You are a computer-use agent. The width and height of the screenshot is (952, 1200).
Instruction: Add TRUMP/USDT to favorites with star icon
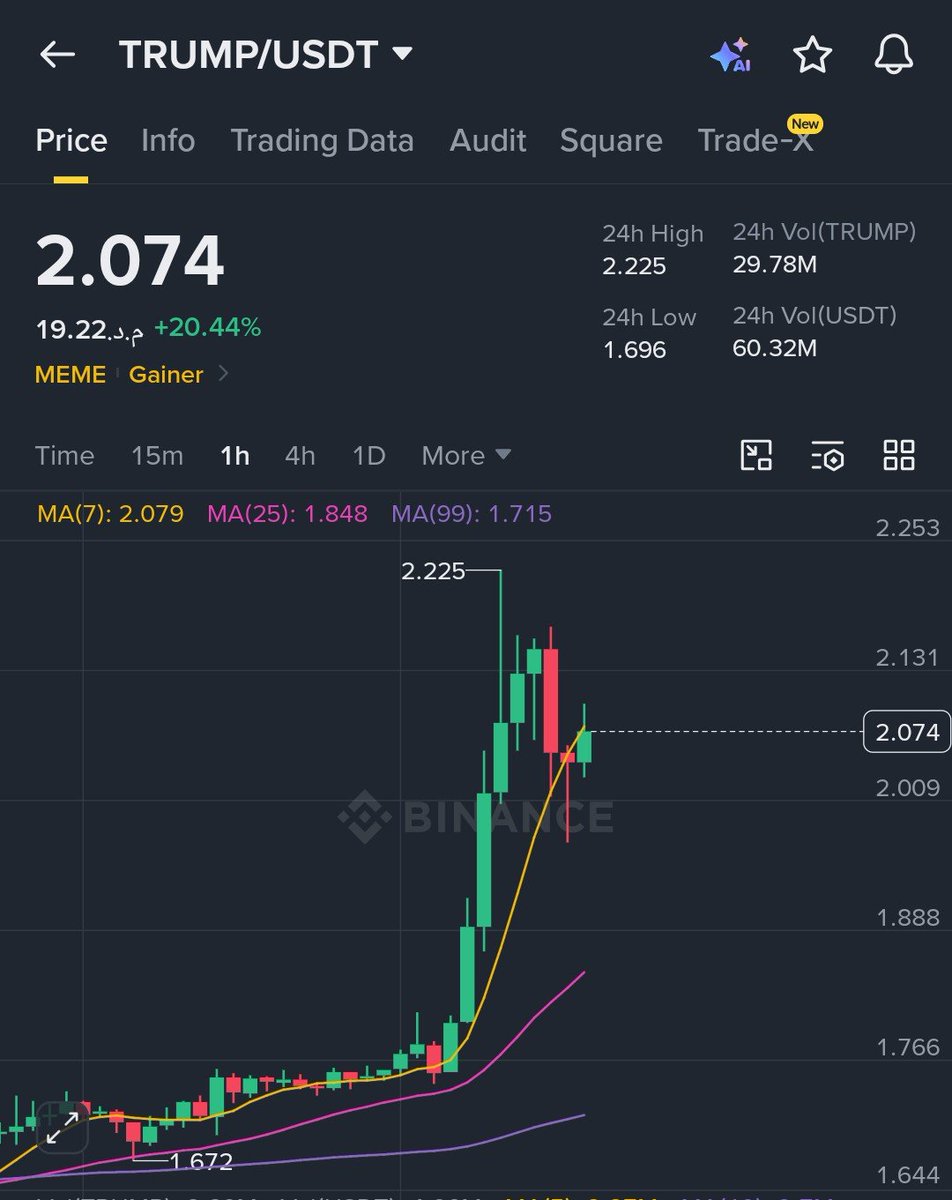pyautogui.click(x=812, y=55)
